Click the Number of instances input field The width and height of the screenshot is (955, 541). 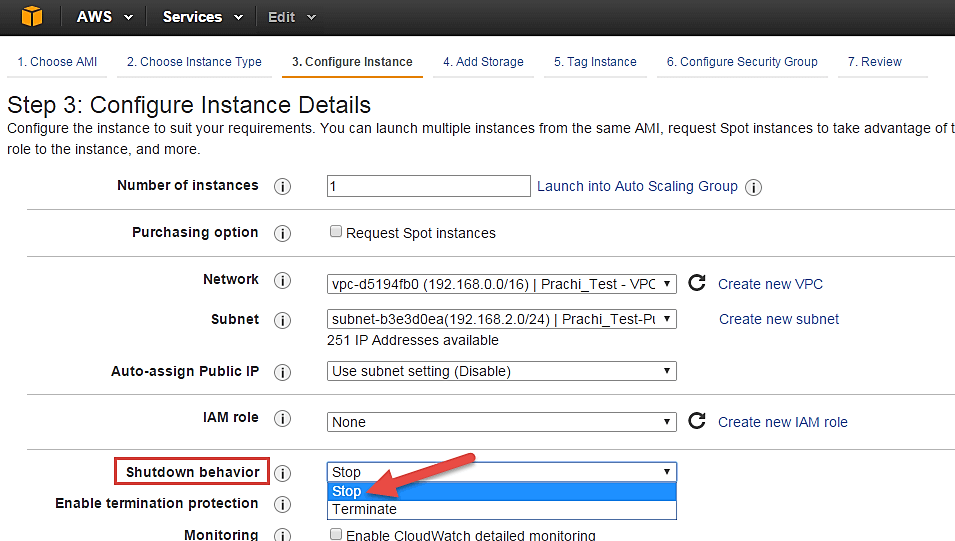pos(428,186)
